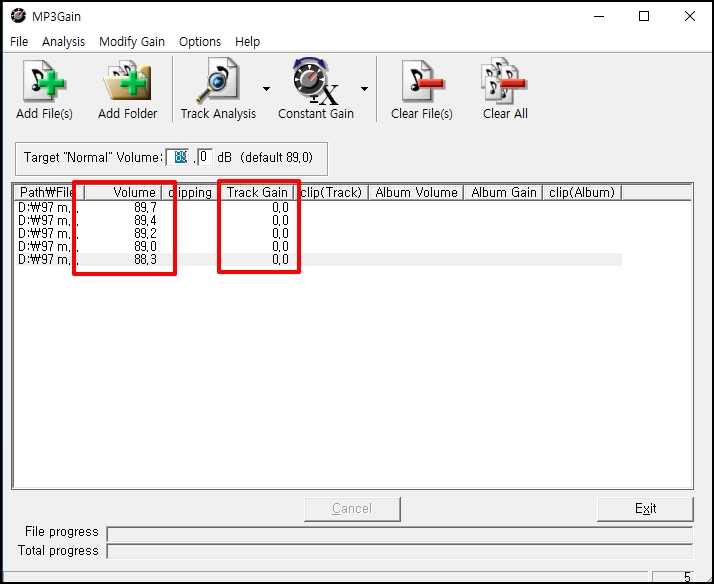Minimize the MP3Gain window
The width and height of the screenshot is (714, 584).
coord(599,16)
